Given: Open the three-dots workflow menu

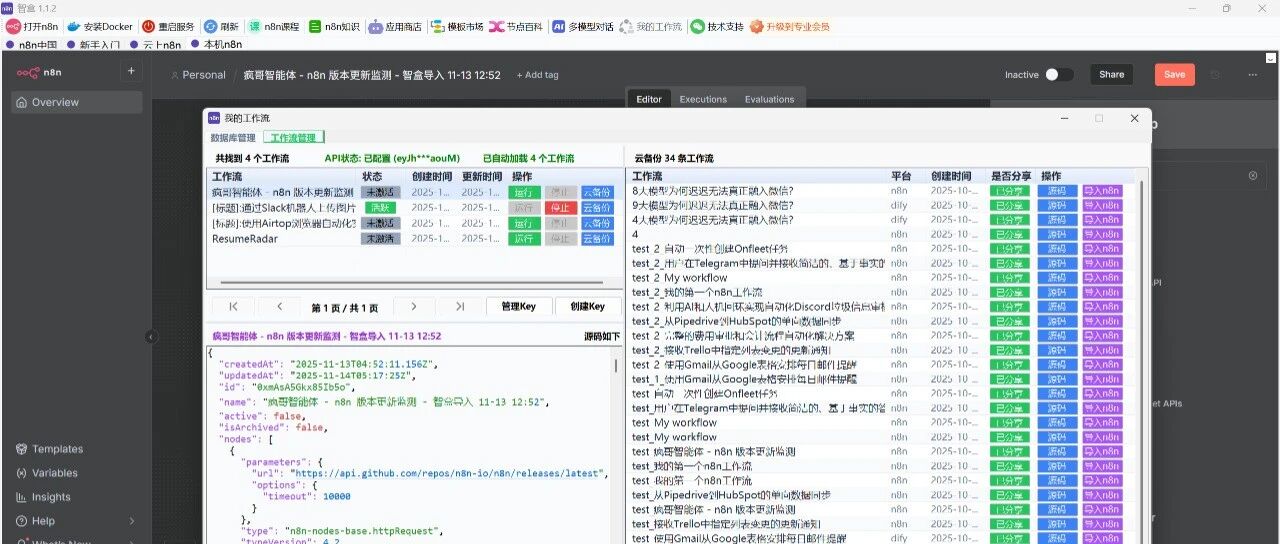Looking at the screenshot, I should click(x=1252, y=74).
